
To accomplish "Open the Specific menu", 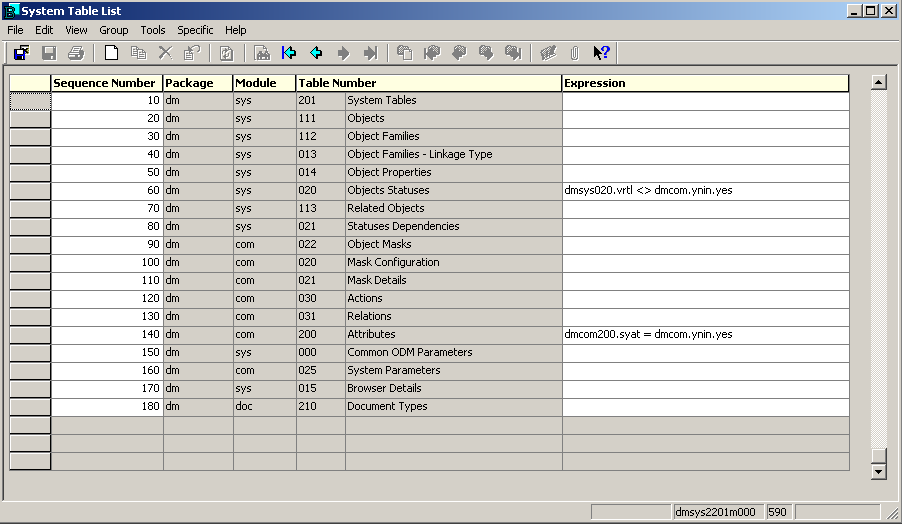I will (195, 30).
